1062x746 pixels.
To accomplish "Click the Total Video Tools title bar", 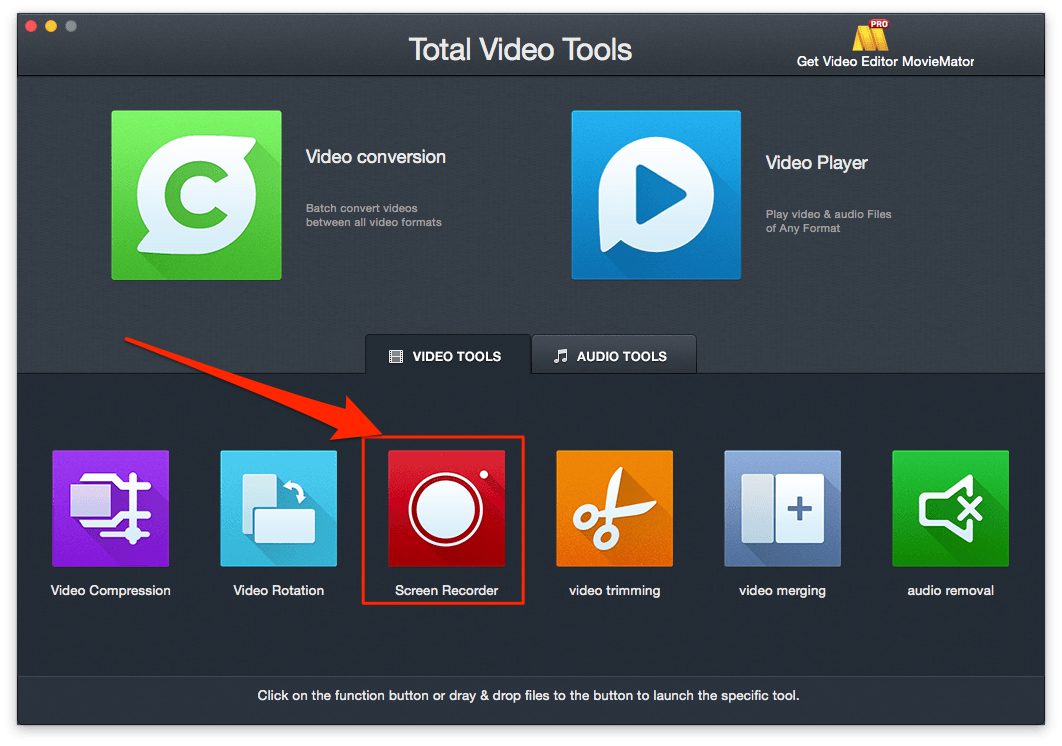I will tap(520, 48).
